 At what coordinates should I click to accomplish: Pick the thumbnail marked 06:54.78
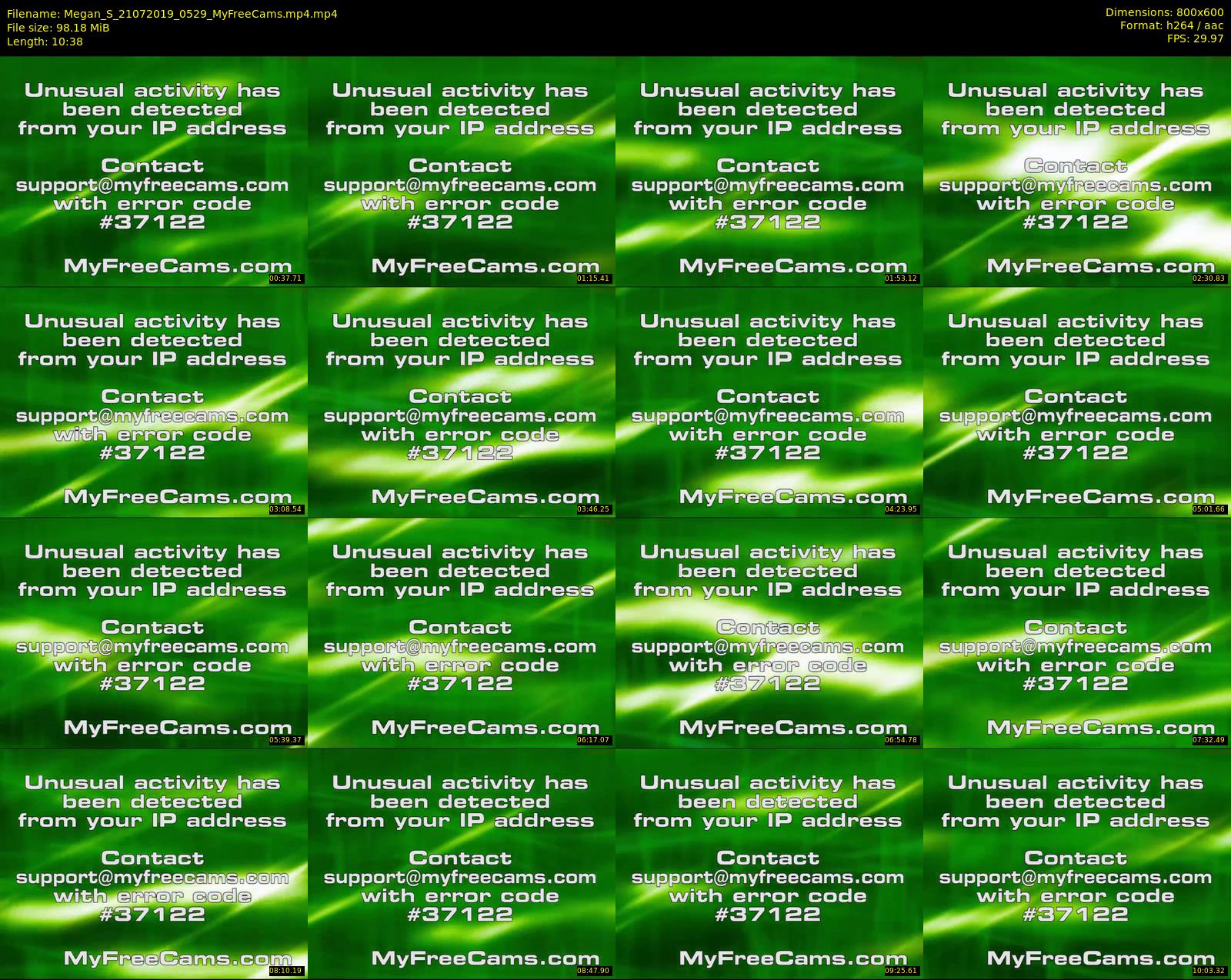coord(769,633)
